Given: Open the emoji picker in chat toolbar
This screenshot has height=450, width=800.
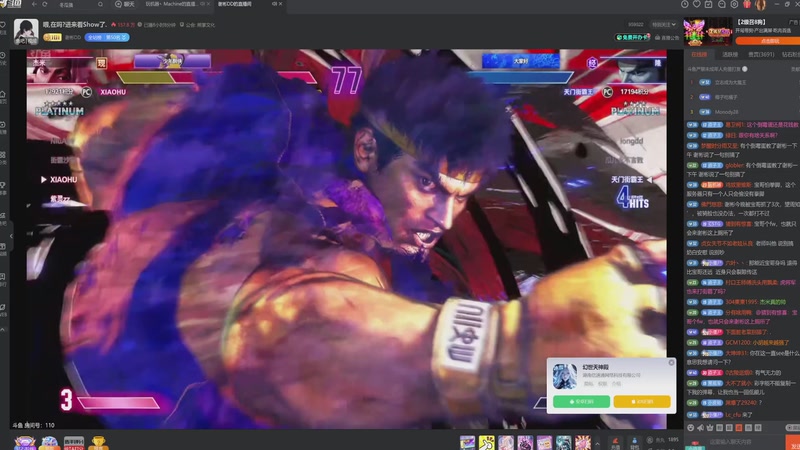Looking at the screenshot, I should [691, 428].
